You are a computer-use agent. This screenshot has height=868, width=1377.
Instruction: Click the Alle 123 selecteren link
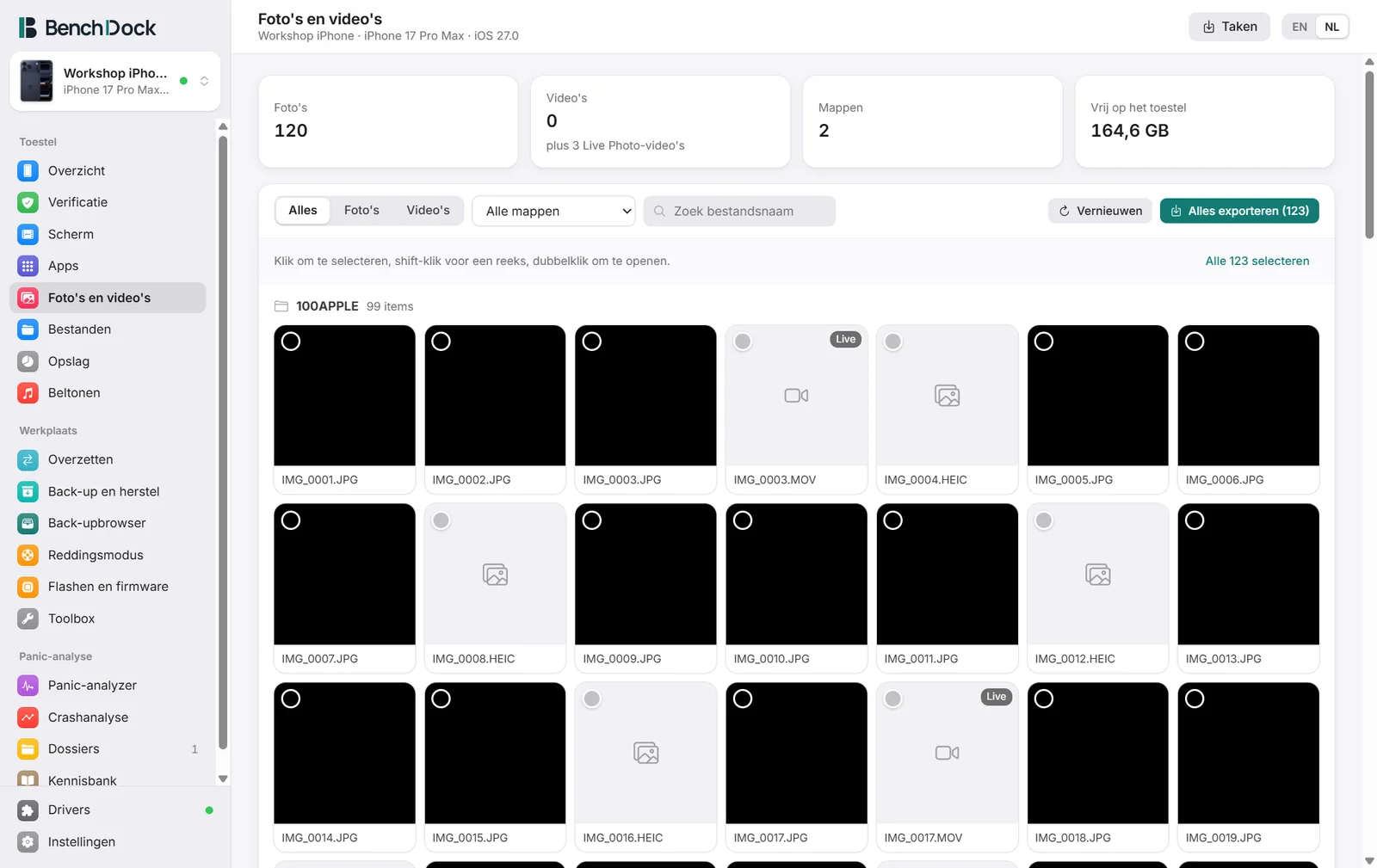coord(1257,261)
